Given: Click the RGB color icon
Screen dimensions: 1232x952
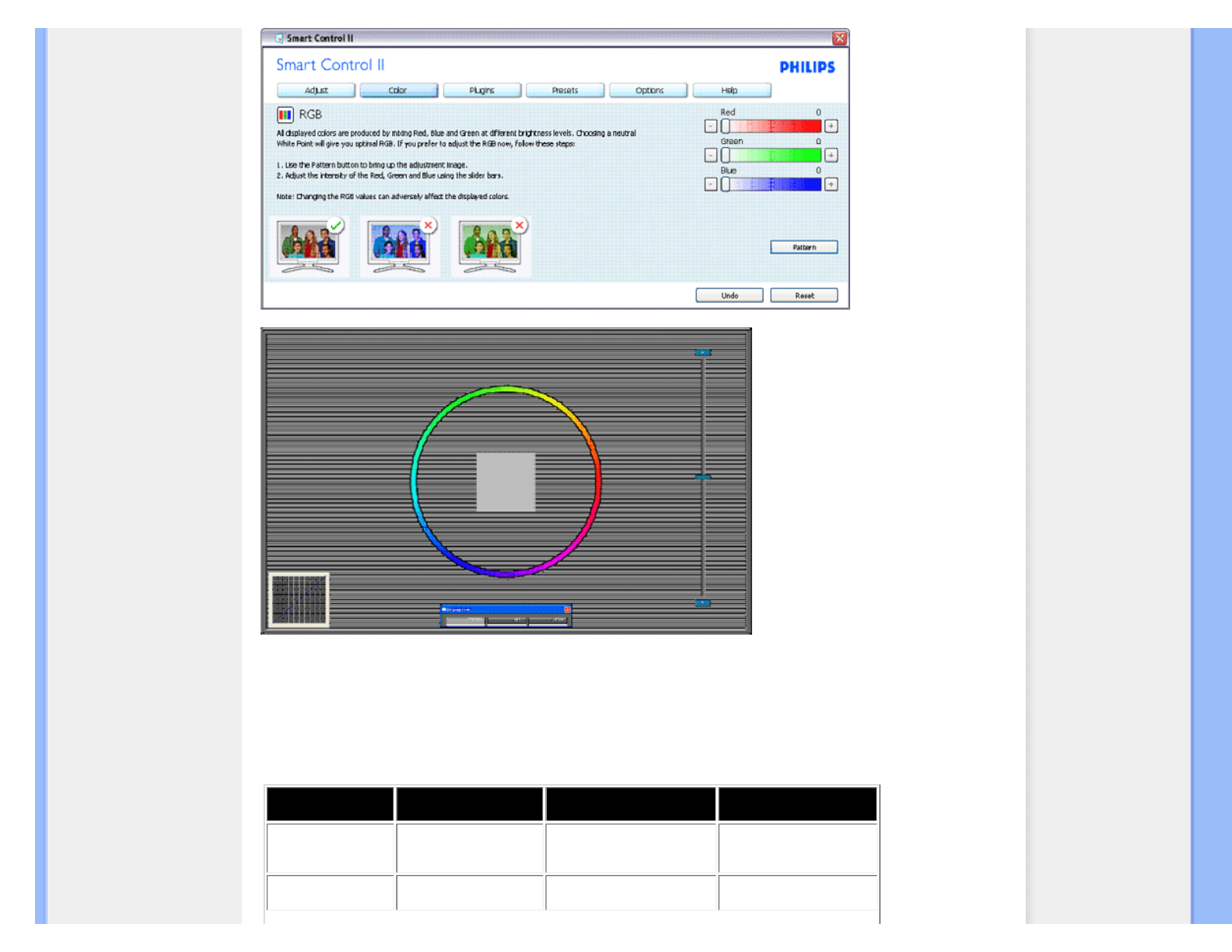Looking at the screenshot, I should (x=285, y=115).
